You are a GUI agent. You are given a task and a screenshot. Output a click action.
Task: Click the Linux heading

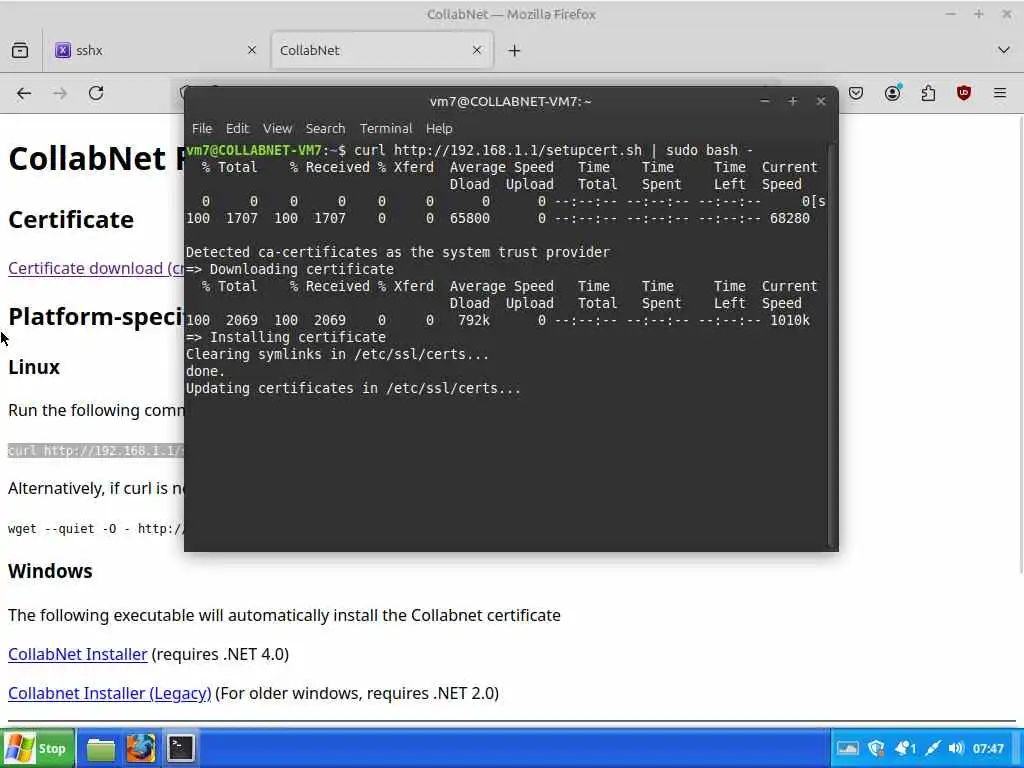(x=34, y=367)
